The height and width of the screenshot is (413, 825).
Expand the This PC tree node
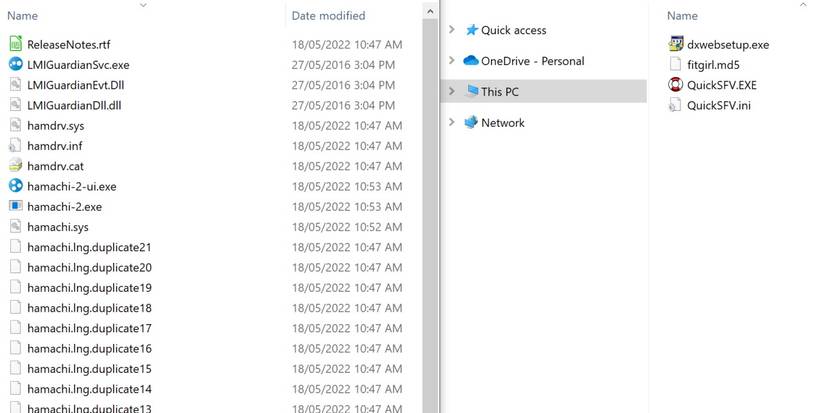pyautogui.click(x=453, y=92)
